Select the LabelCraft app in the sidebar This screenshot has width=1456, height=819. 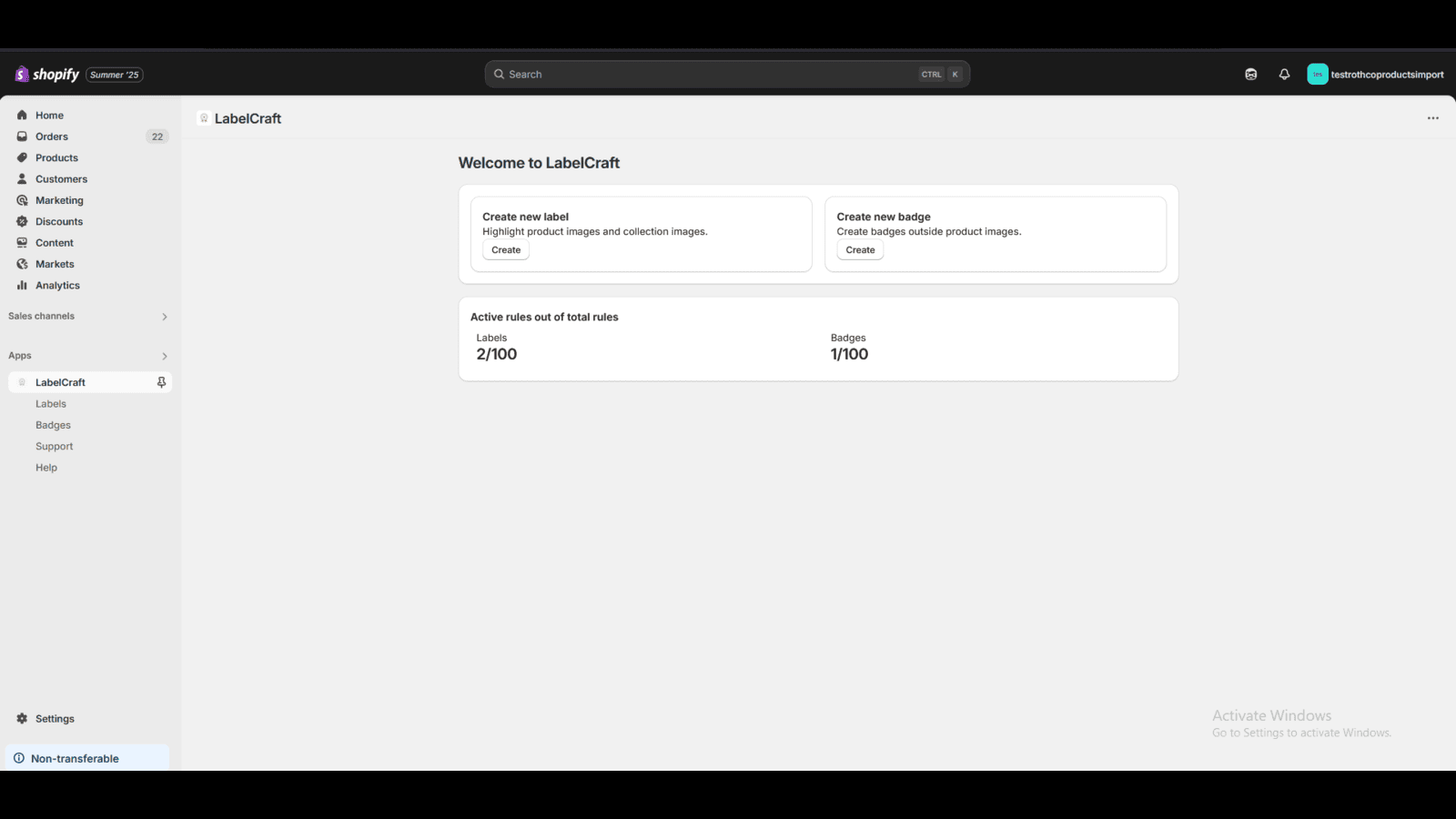[90, 382]
